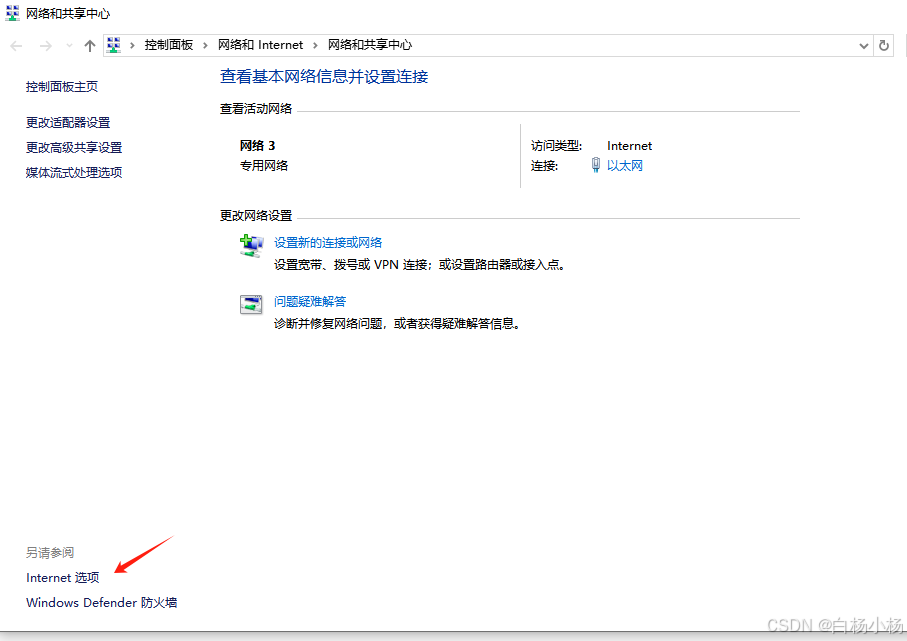Viewport: 907px width, 641px height.
Task: Refresh the page with refresh icon
Action: point(884,46)
